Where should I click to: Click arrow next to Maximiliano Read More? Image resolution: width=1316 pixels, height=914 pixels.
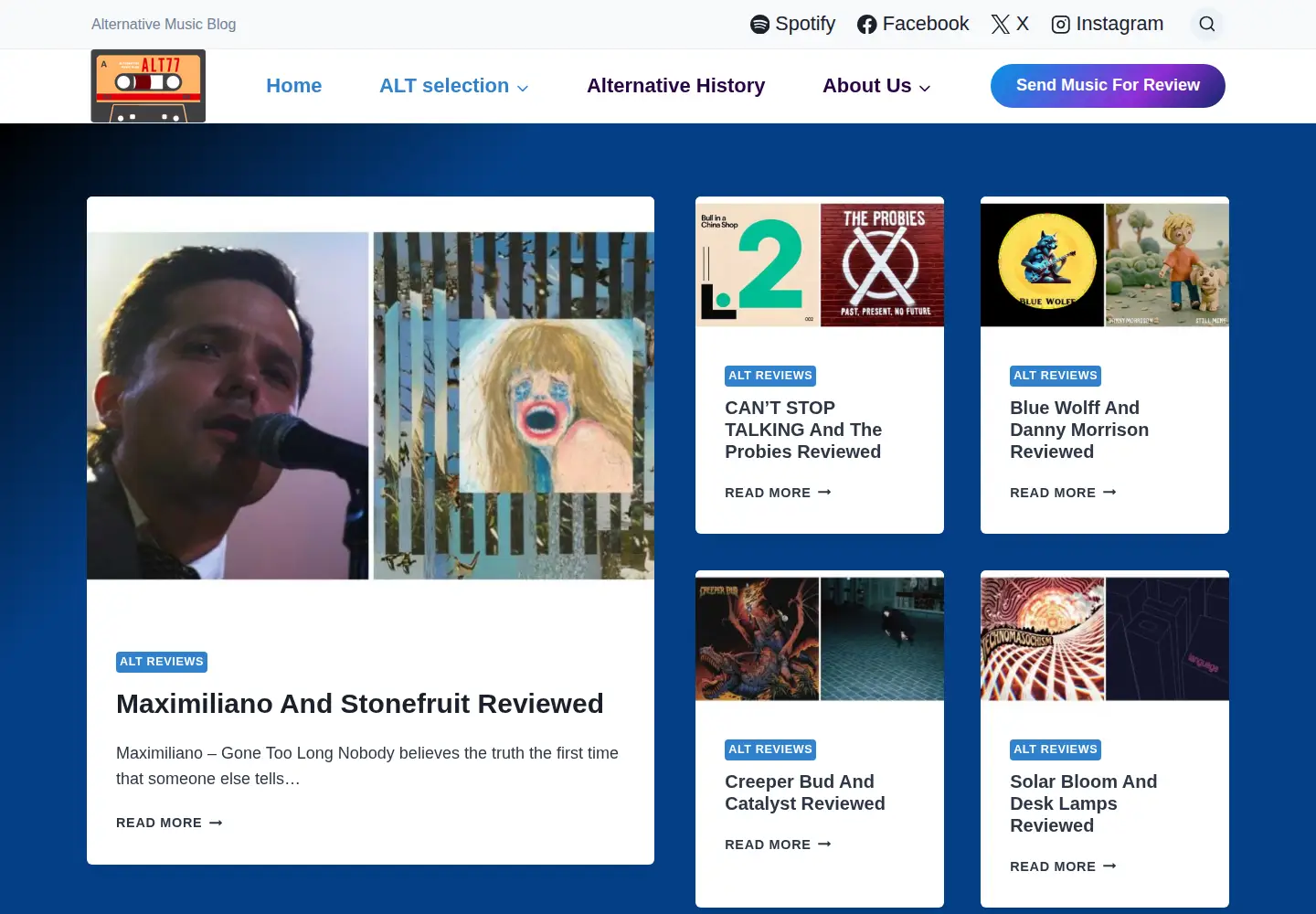[x=216, y=824]
